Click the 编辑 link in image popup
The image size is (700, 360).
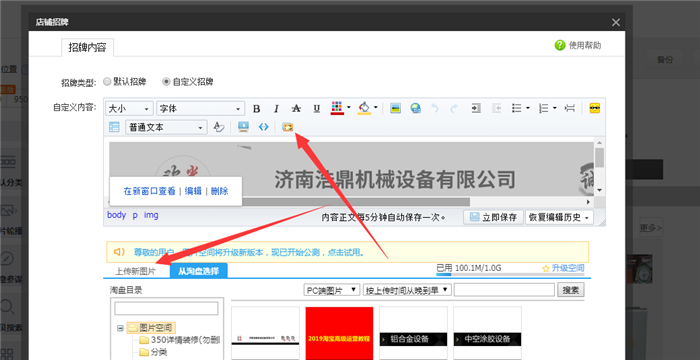193,191
